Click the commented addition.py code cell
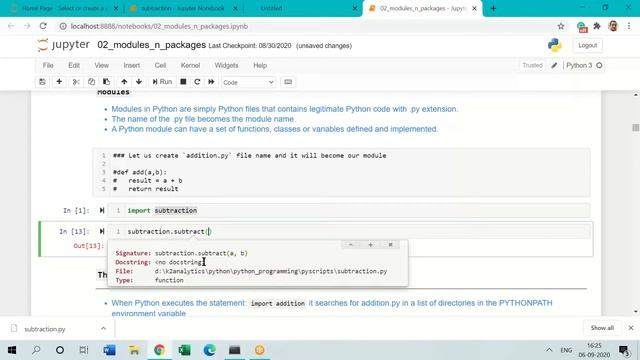The height and width of the screenshot is (360, 640). tap(341, 172)
